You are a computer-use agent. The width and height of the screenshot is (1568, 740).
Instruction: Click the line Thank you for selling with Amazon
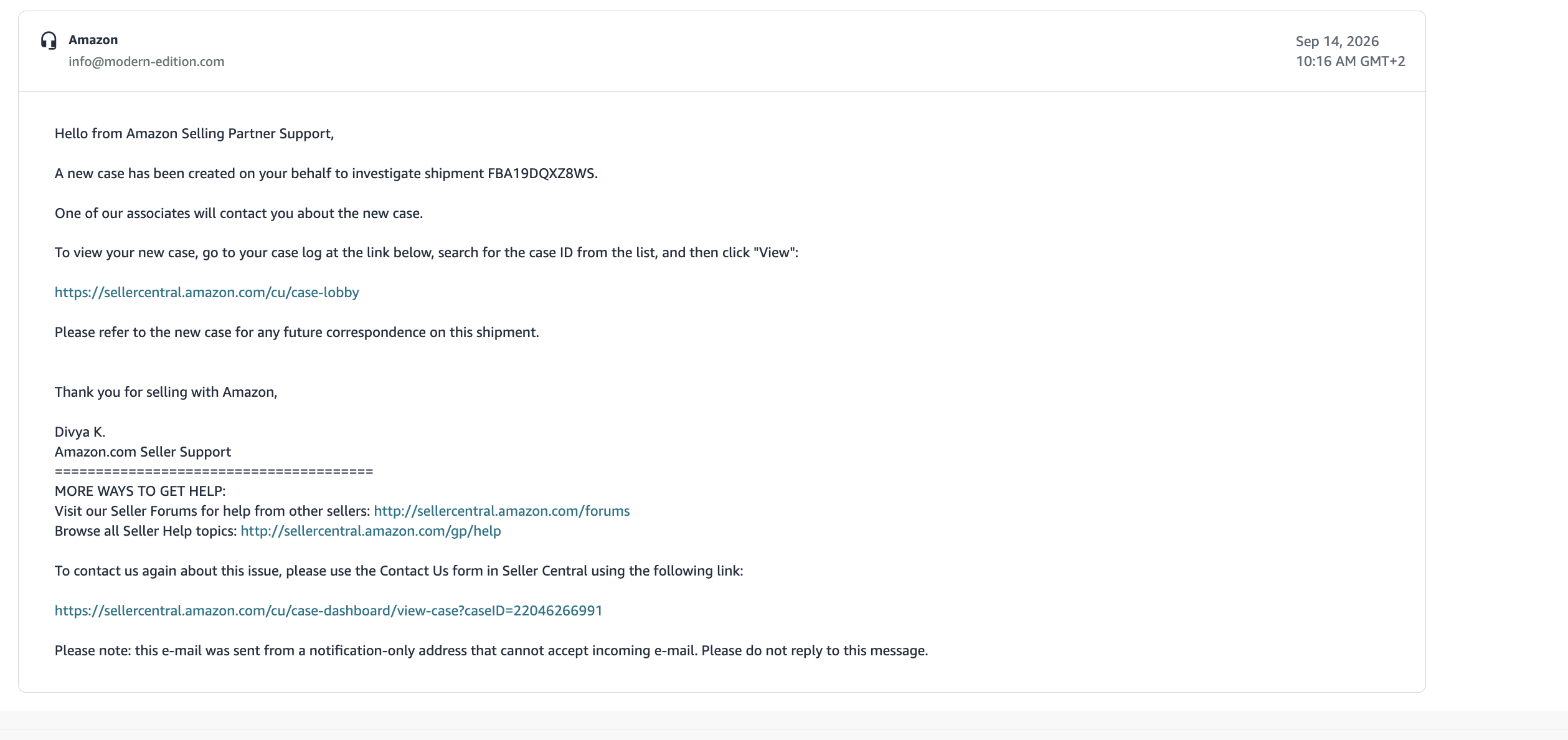pos(166,392)
